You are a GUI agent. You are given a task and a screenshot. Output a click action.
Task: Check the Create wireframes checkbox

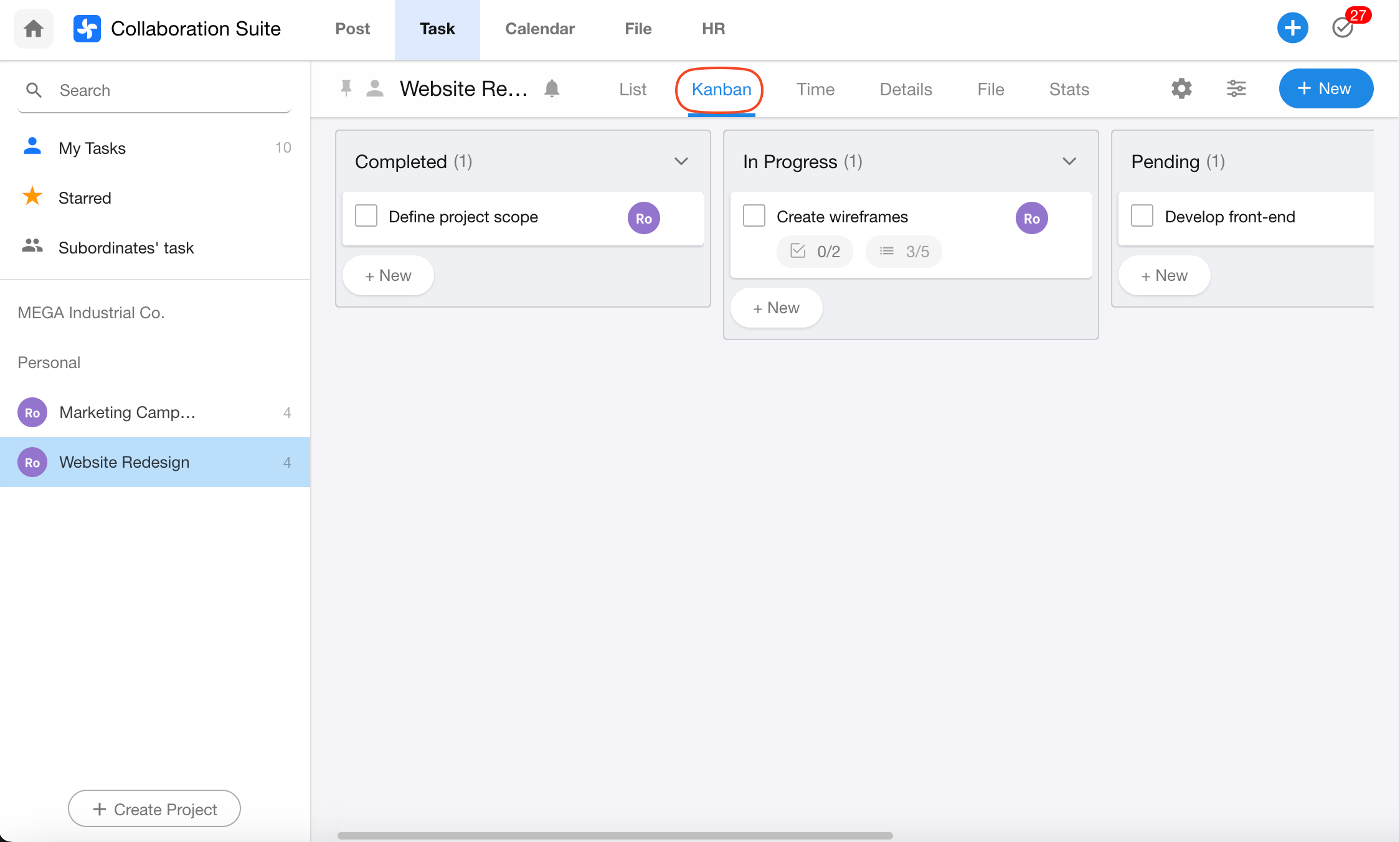(x=754, y=216)
